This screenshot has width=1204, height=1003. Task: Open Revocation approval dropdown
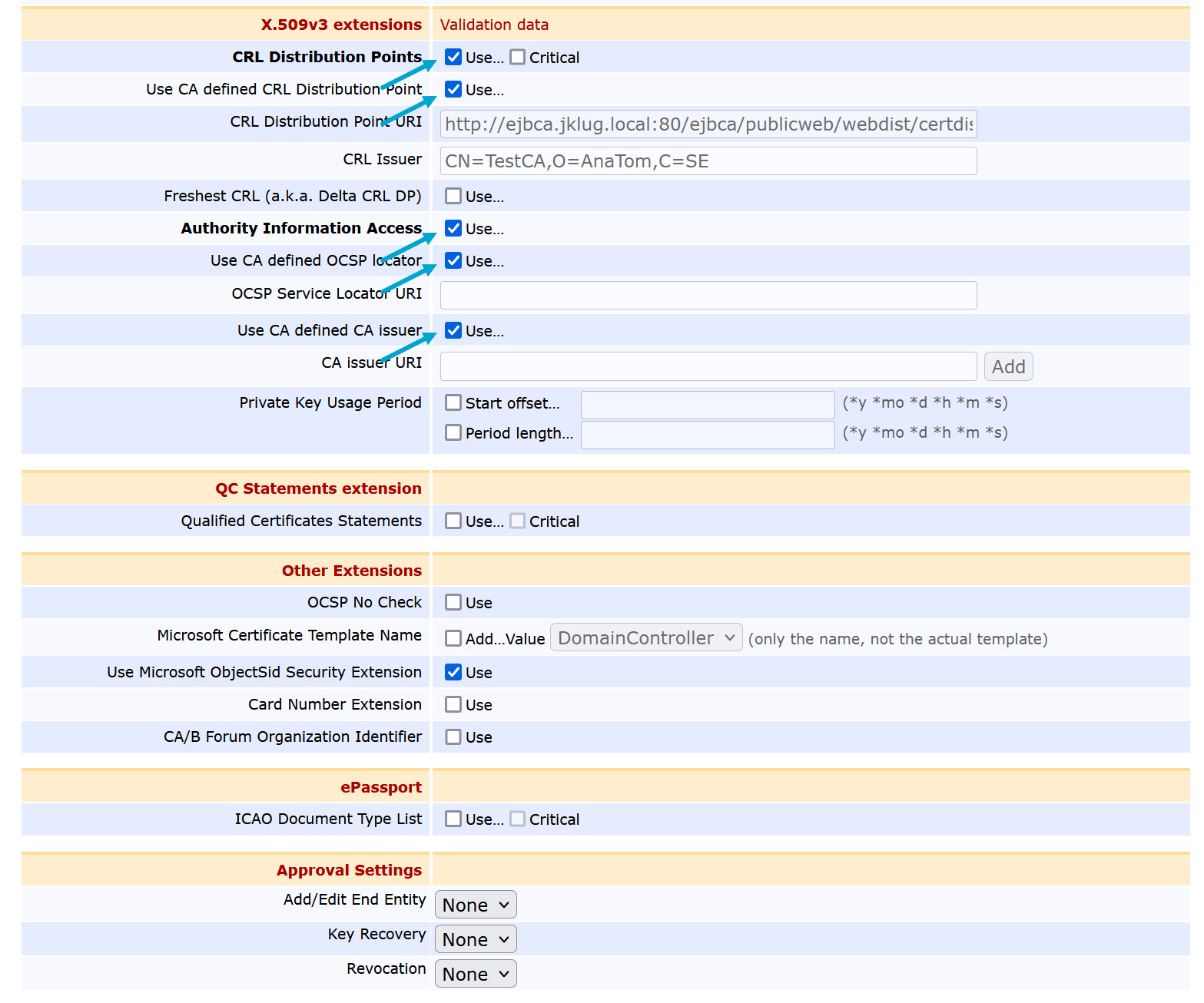coord(476,975)
